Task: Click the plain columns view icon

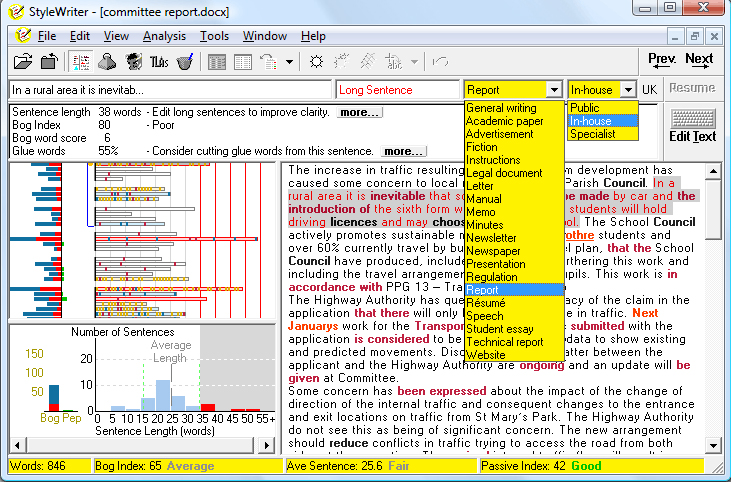Action: [243, 61]
